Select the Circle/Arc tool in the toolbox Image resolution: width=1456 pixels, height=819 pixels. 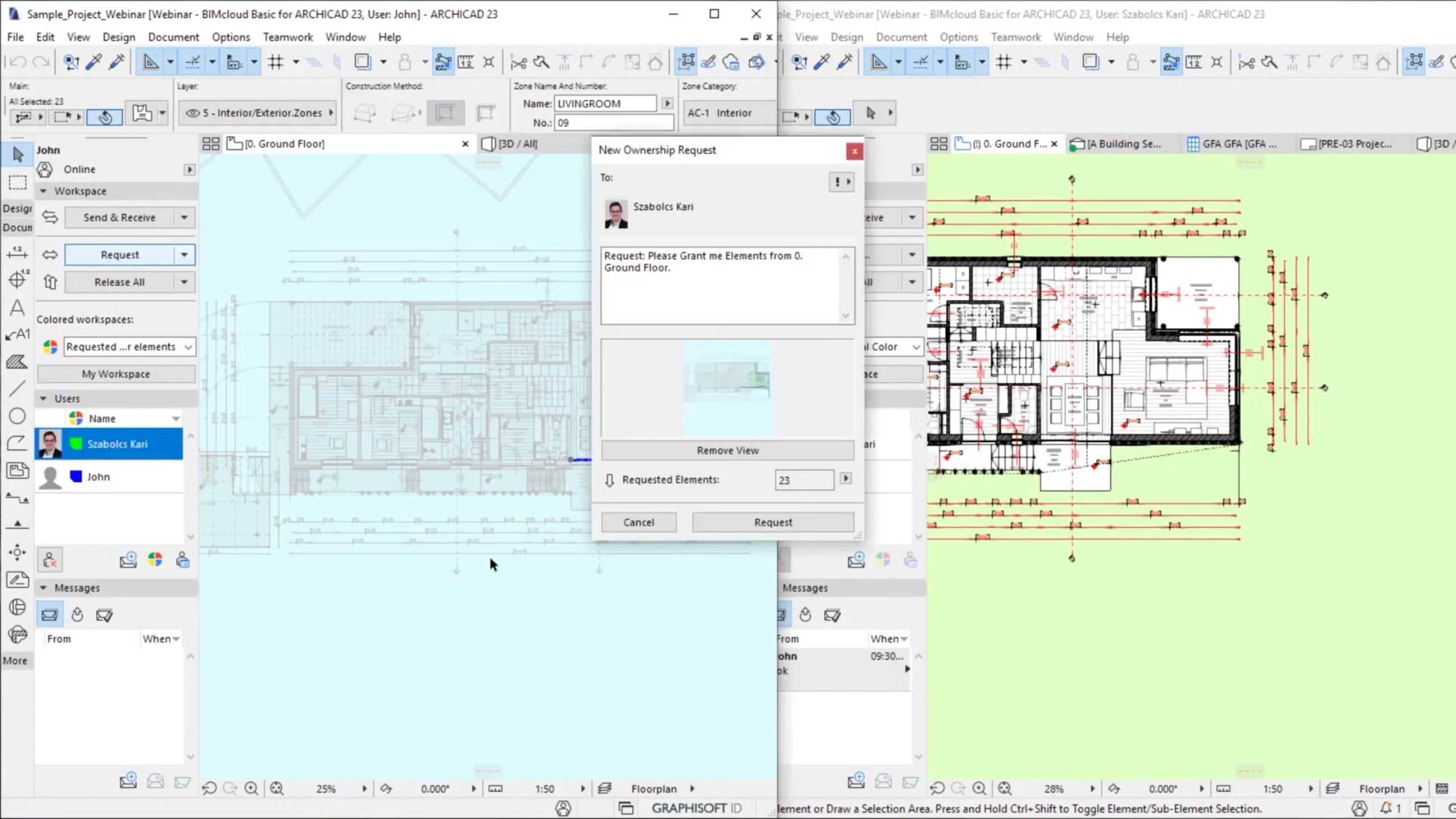[17, 416]
